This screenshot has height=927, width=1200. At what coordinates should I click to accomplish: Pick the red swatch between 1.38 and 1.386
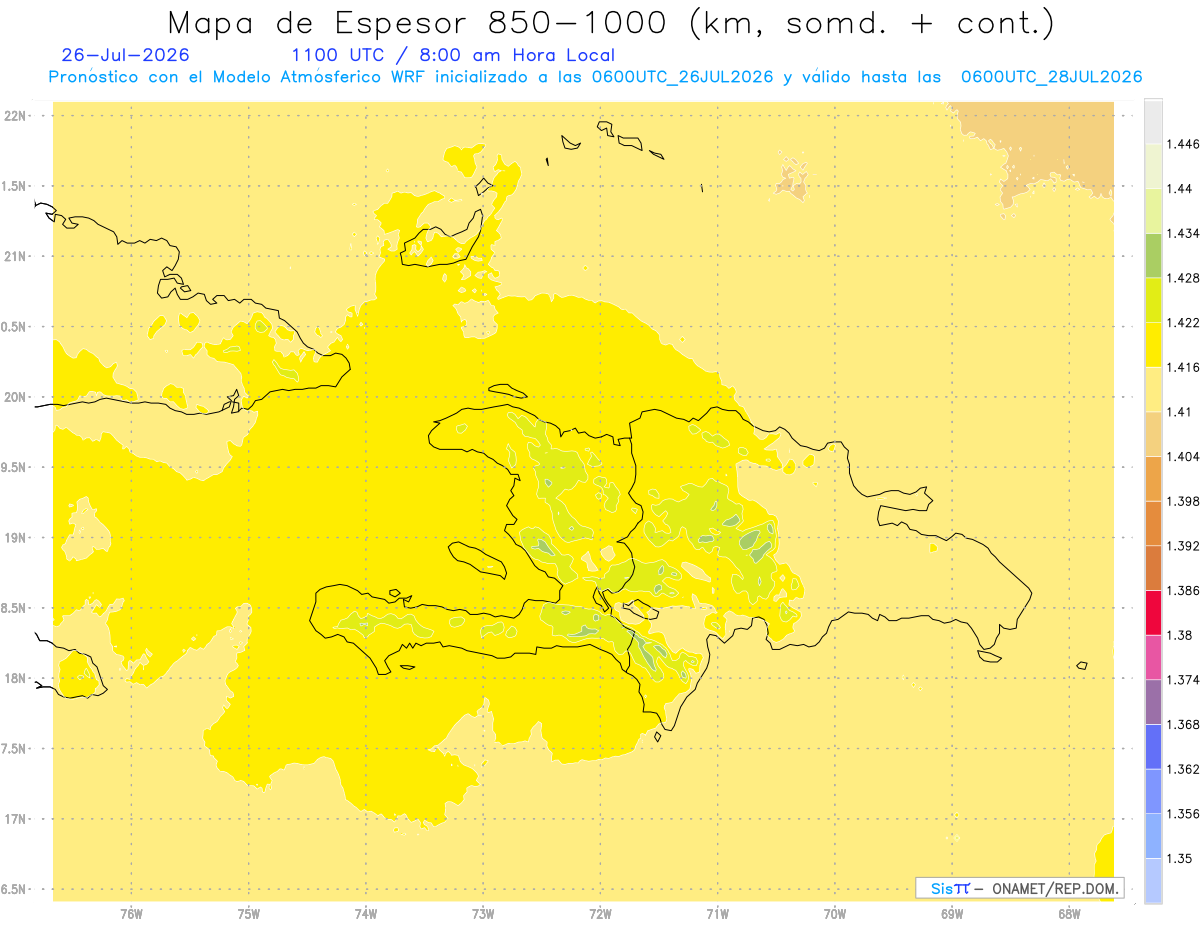coord(1153,613)
